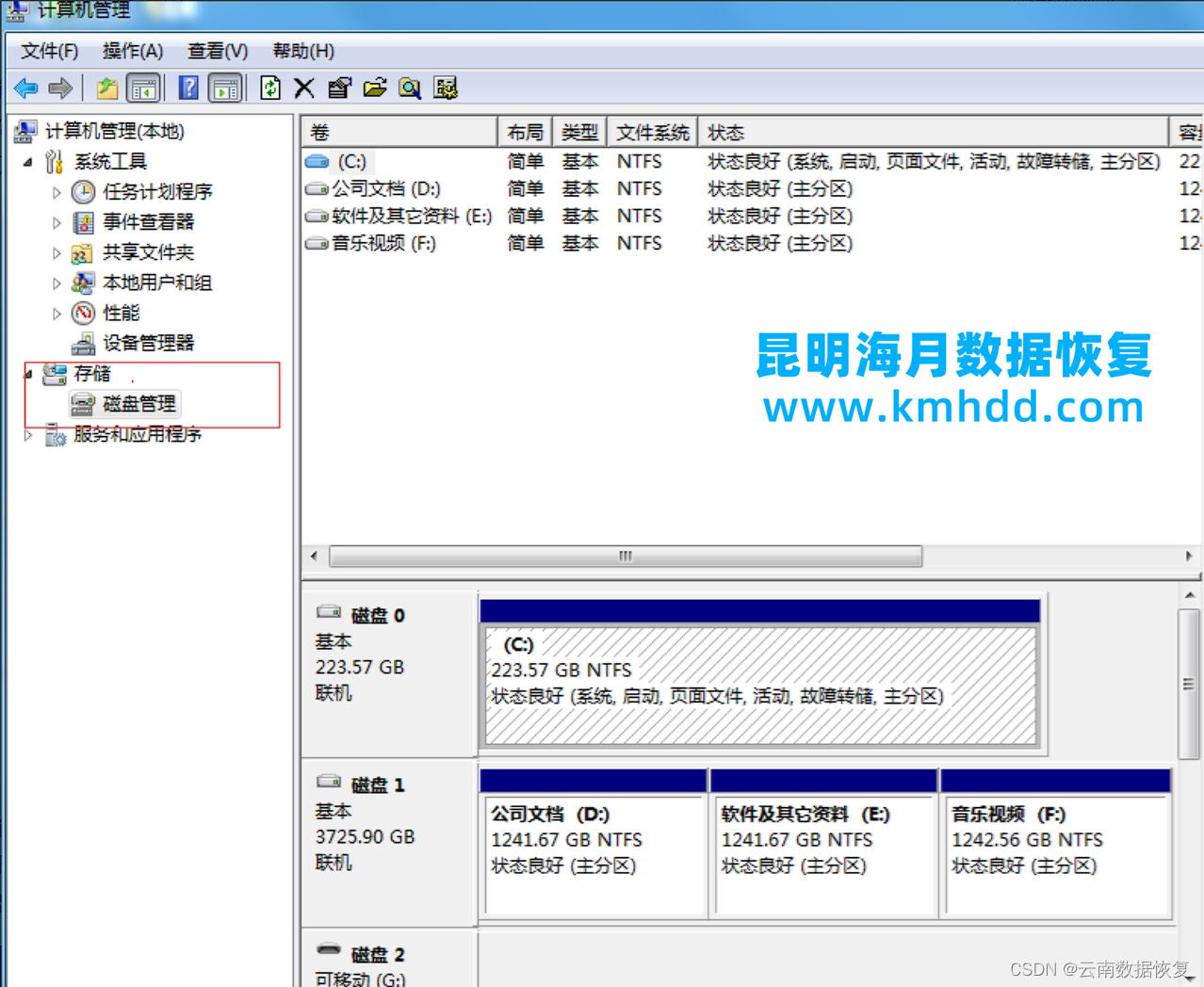Select the 任务计划程序 clock icon

pos(84,192)
